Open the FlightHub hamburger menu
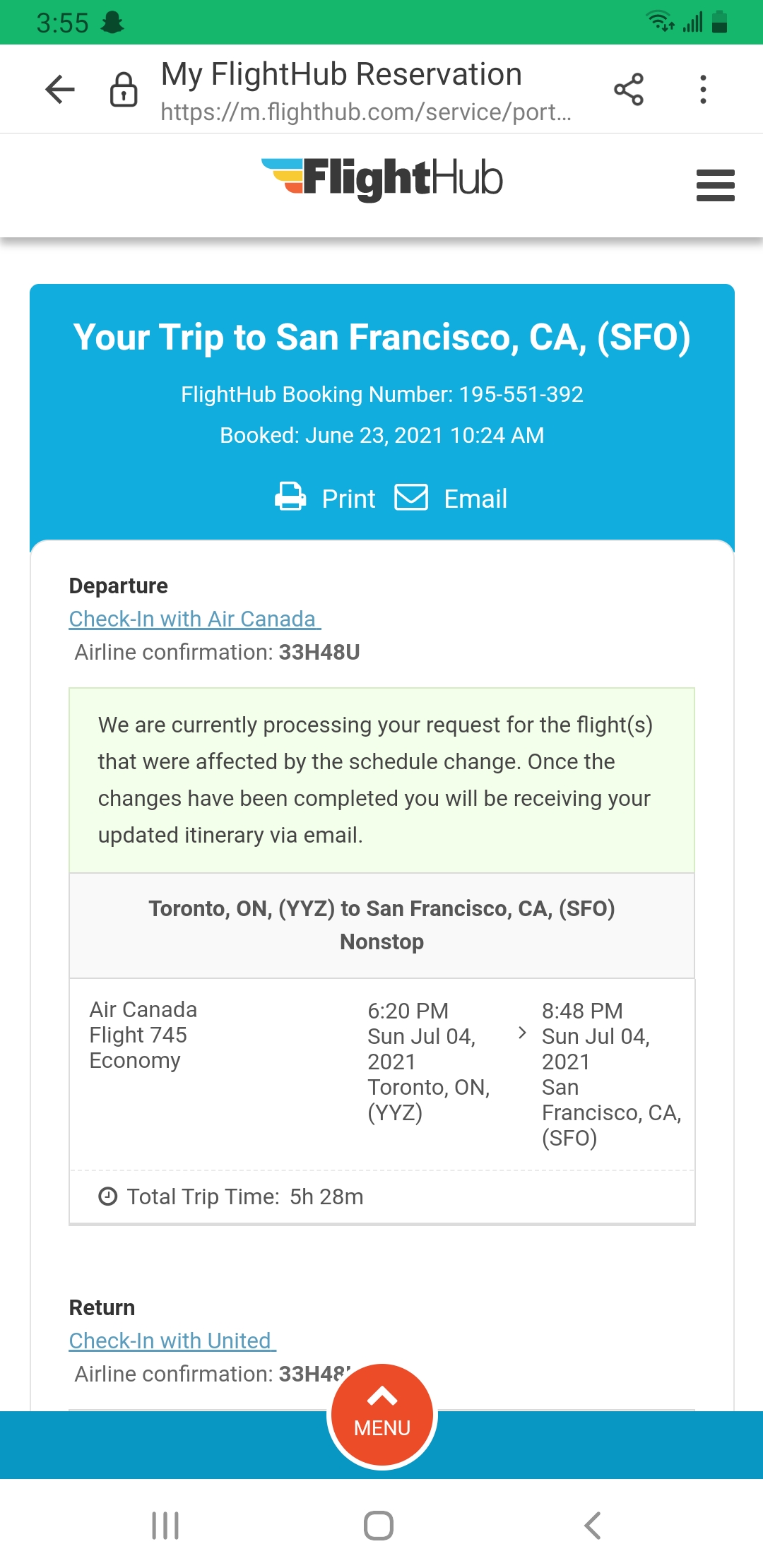The width and height of the screenshot is (763, 1568). click(x=715, y=185)
